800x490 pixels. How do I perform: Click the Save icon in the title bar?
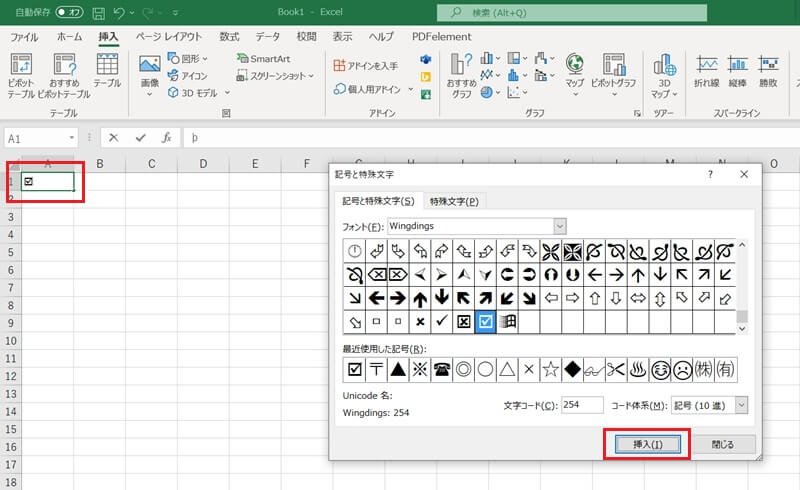coord(98,13)
